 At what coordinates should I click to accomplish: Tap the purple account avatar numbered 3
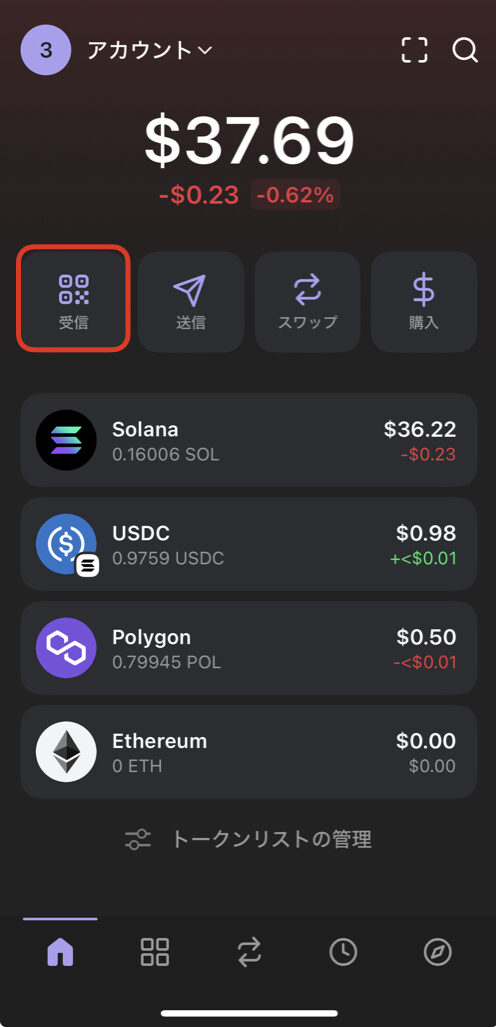(x=45, y=50)
